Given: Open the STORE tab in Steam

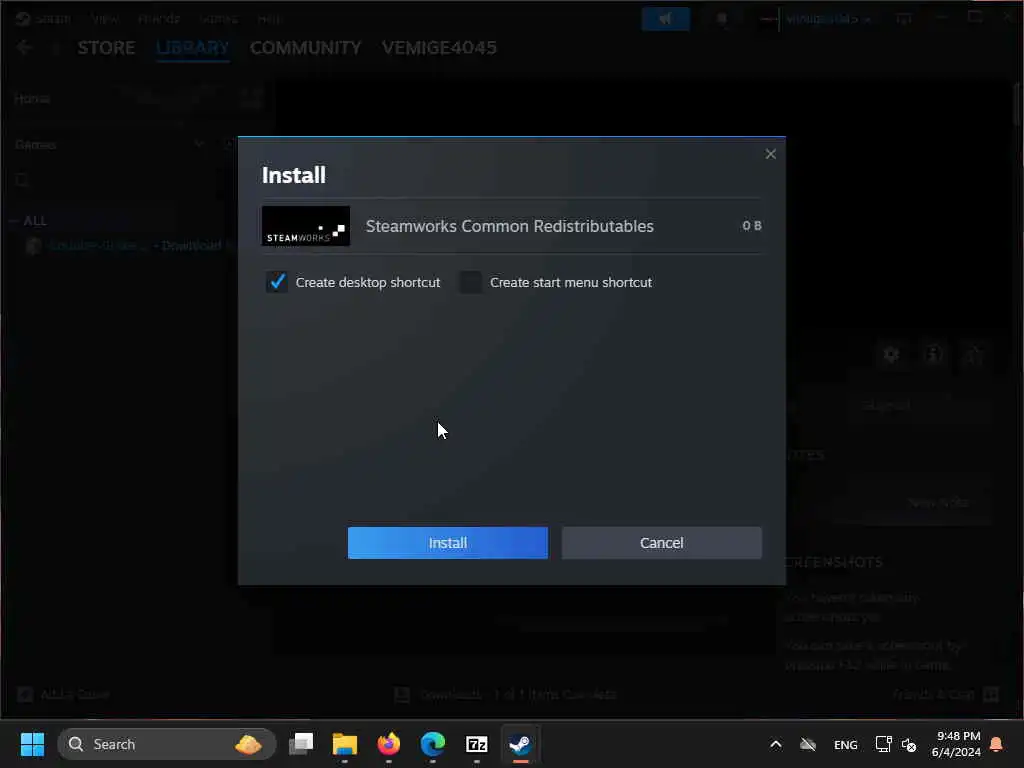Looking at the screenshot, I should (106, 48).
